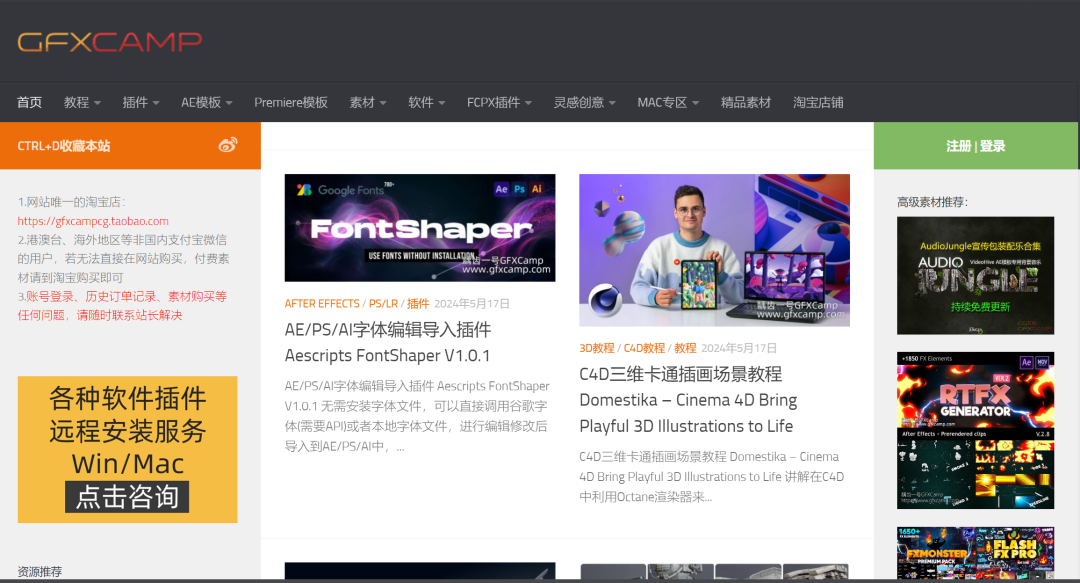
Task: Expand the 教程 dropdown menu
Action: (x=82, y=103)
